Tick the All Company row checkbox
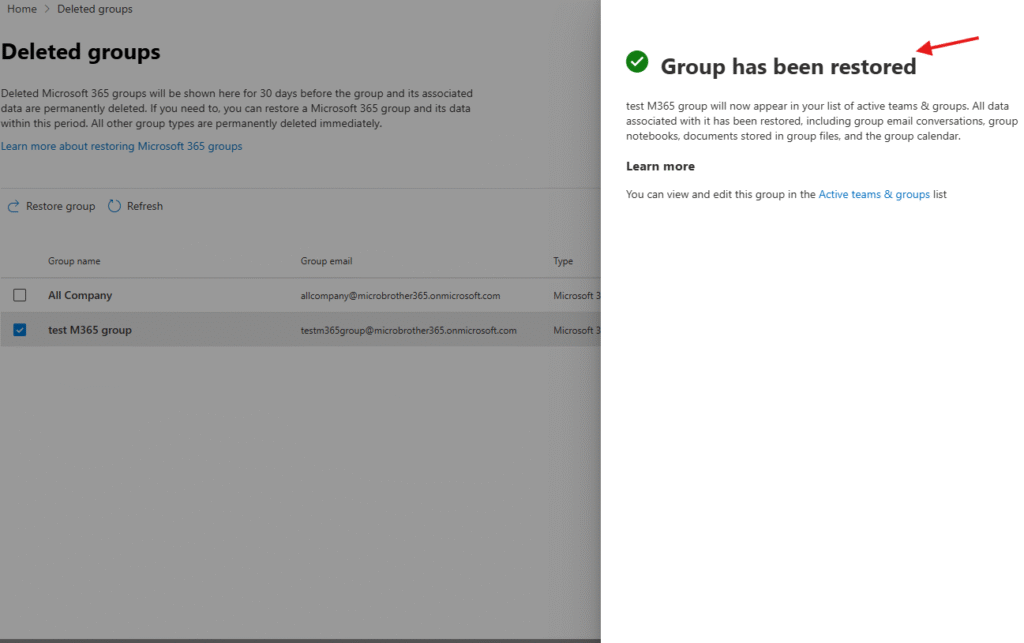This screenshot has height=643, width=1024. (20, 295)
